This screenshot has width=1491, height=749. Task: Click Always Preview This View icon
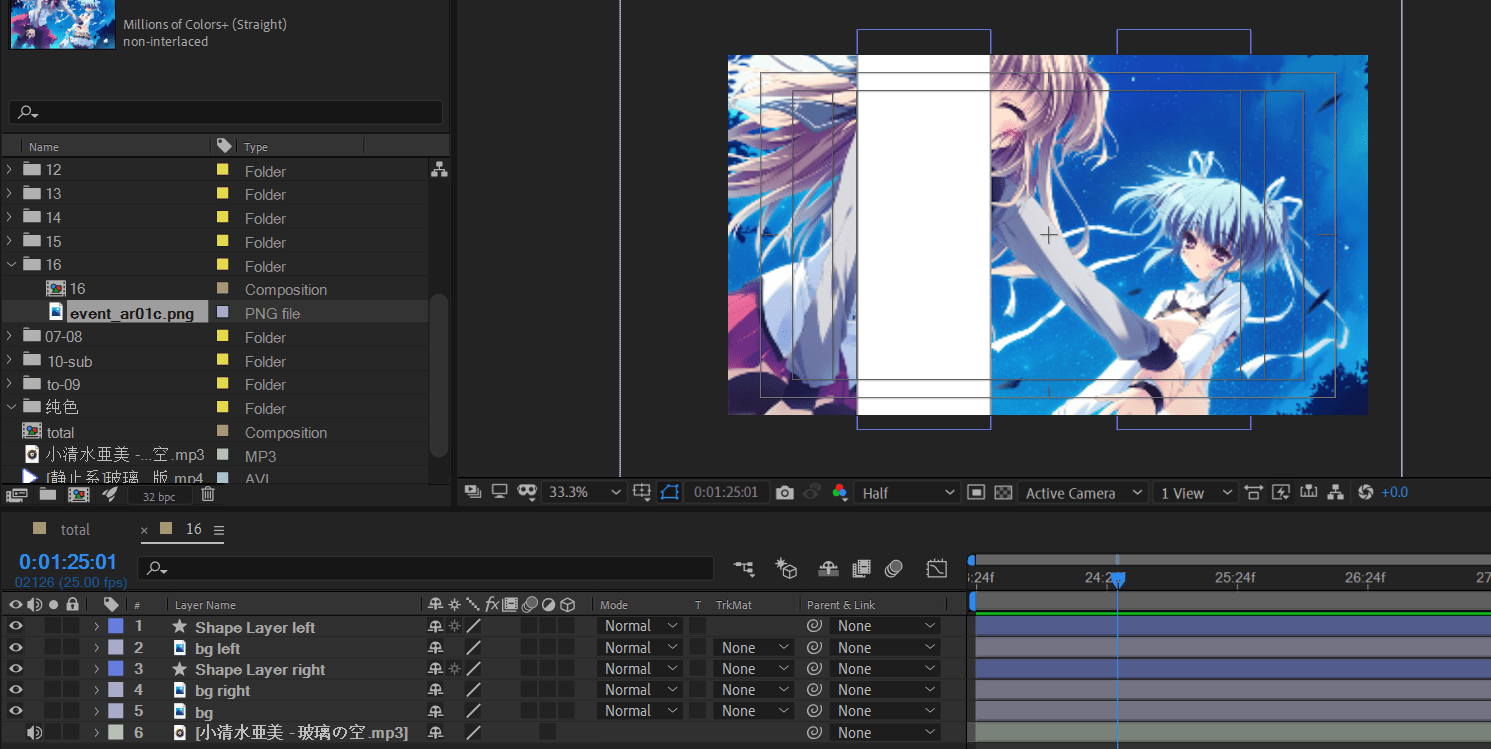pyautogui.click(x=473, y=492)
